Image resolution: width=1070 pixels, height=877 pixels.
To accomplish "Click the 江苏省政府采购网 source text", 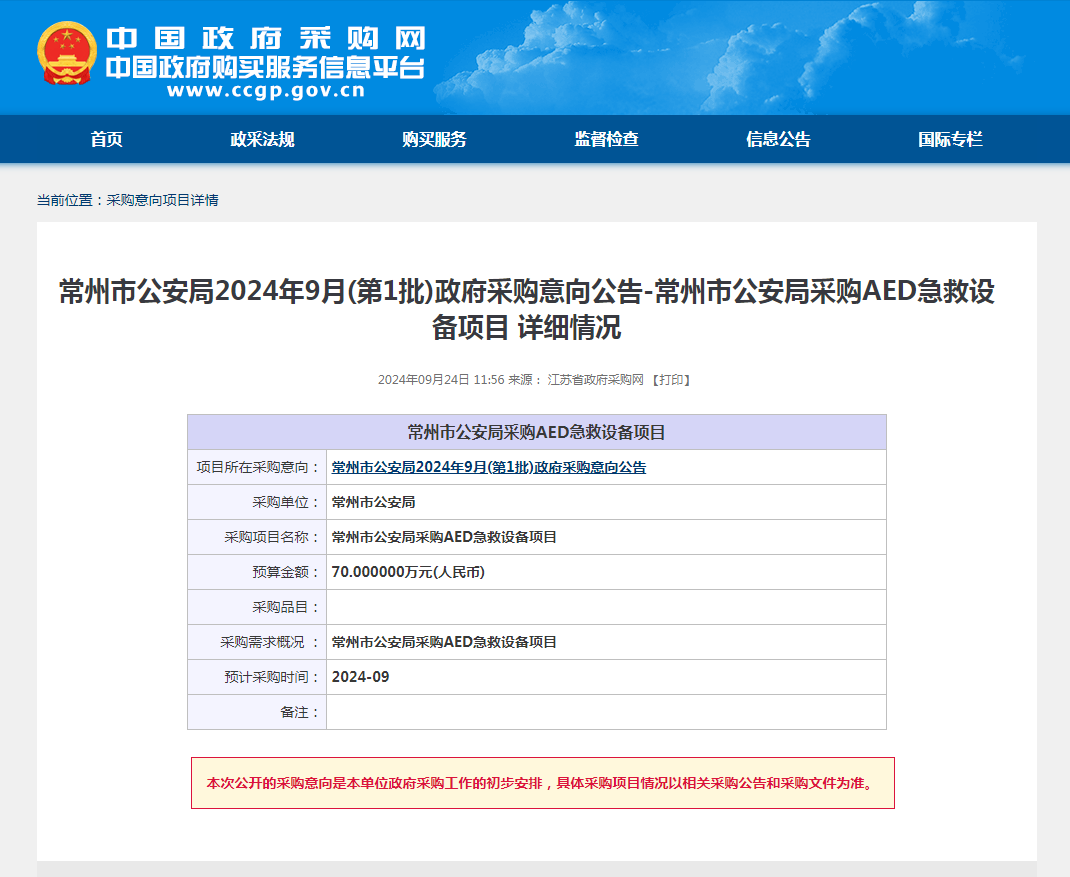I will [x=595, y=380].
